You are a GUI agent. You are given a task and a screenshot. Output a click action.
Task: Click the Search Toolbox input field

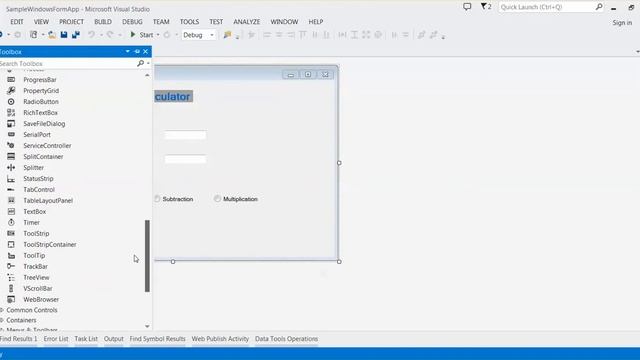click(x=67, y=63)
